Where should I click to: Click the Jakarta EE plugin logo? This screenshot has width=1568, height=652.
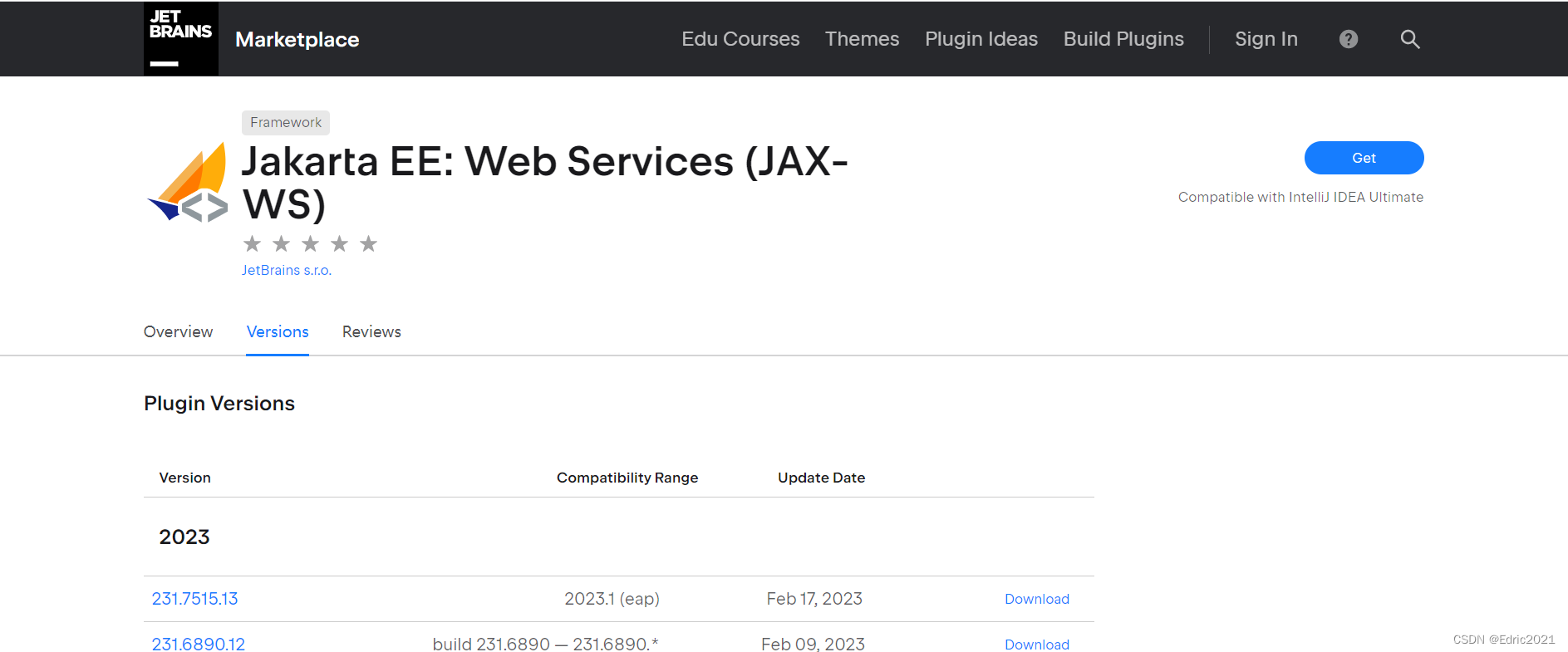click(188, 183)
